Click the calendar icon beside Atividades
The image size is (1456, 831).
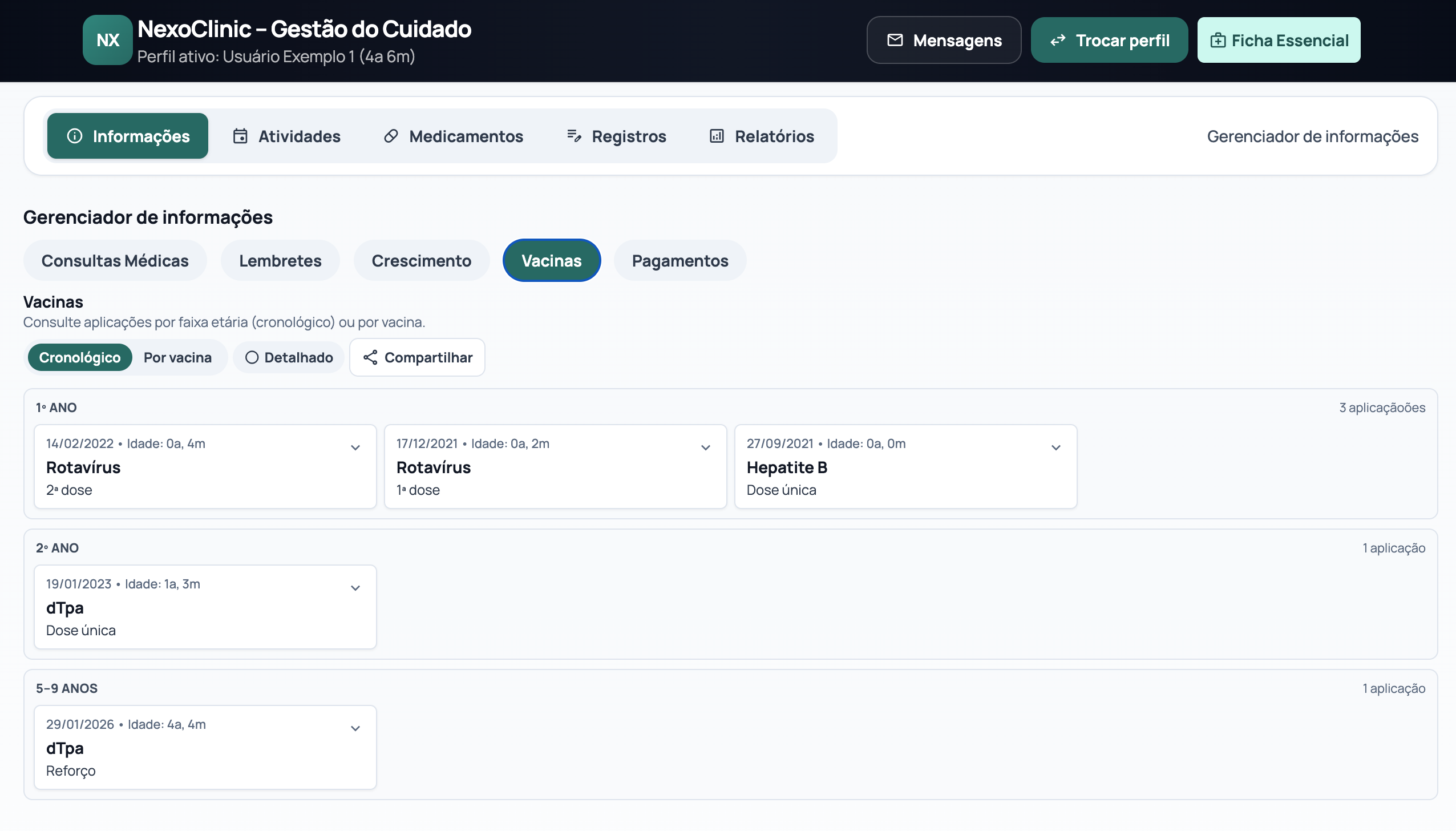tap(240, 136)
